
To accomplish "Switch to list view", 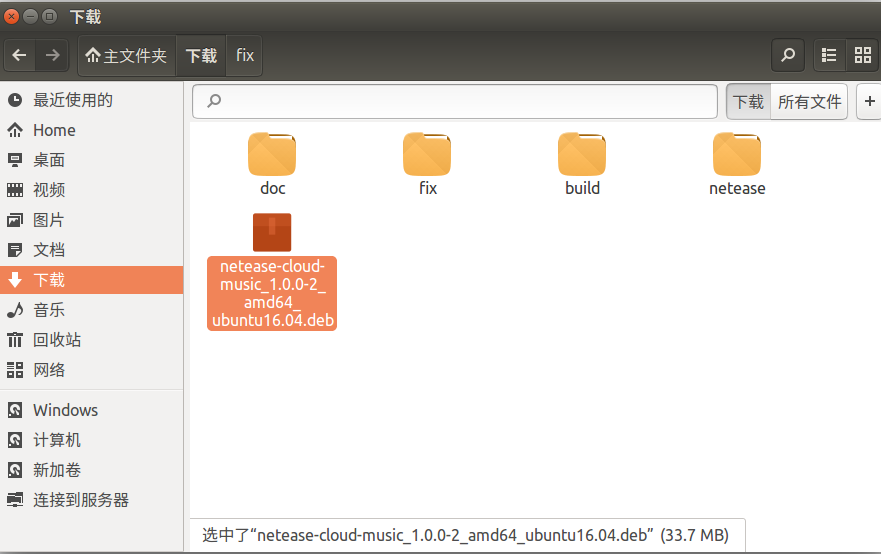I will pyautogui.click(x=829, y=55).
